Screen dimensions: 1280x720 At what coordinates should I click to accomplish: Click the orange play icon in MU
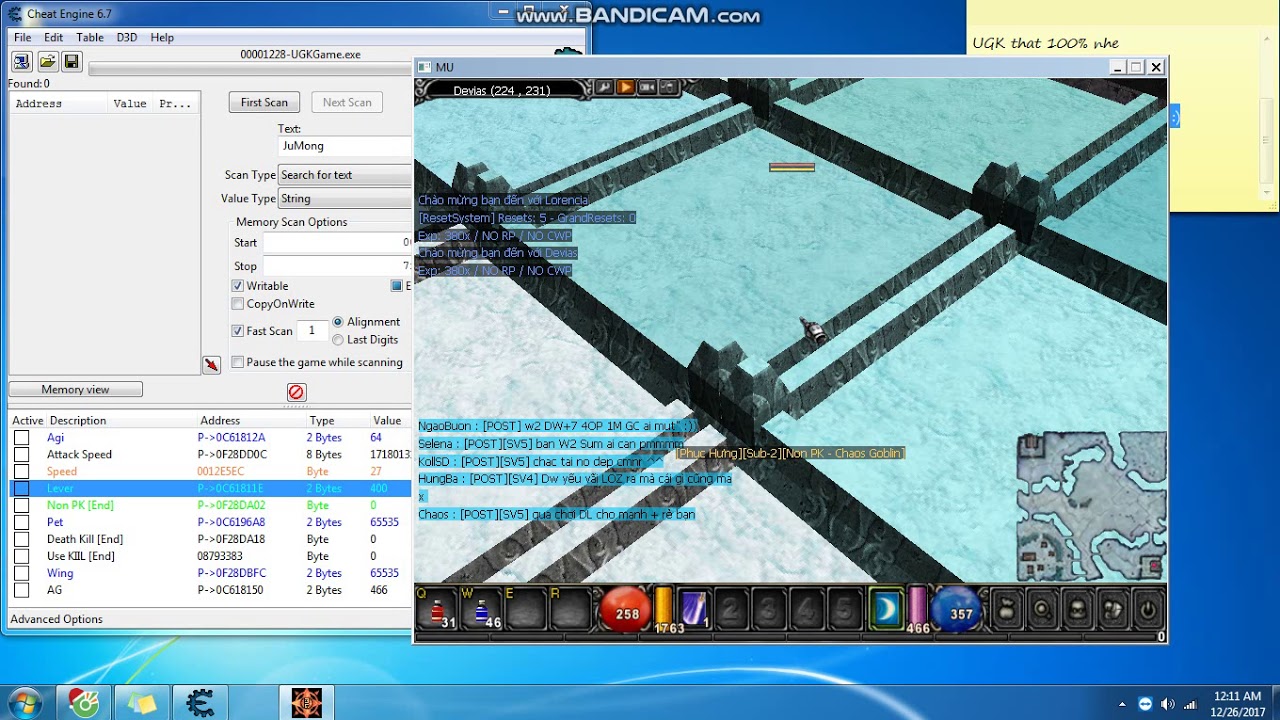[626, 88]
